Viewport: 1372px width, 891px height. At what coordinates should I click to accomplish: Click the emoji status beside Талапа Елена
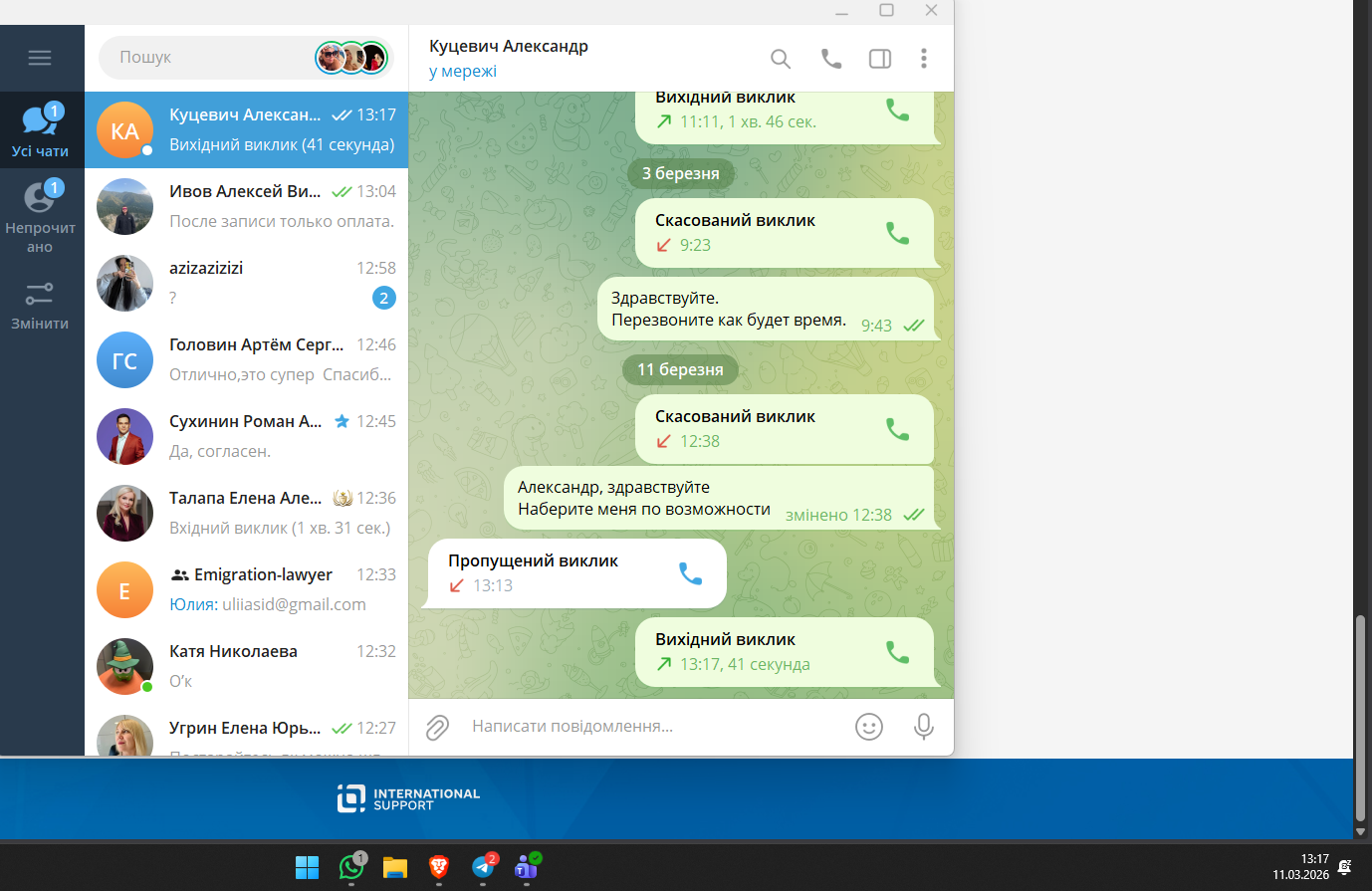(x=343, y=498)
